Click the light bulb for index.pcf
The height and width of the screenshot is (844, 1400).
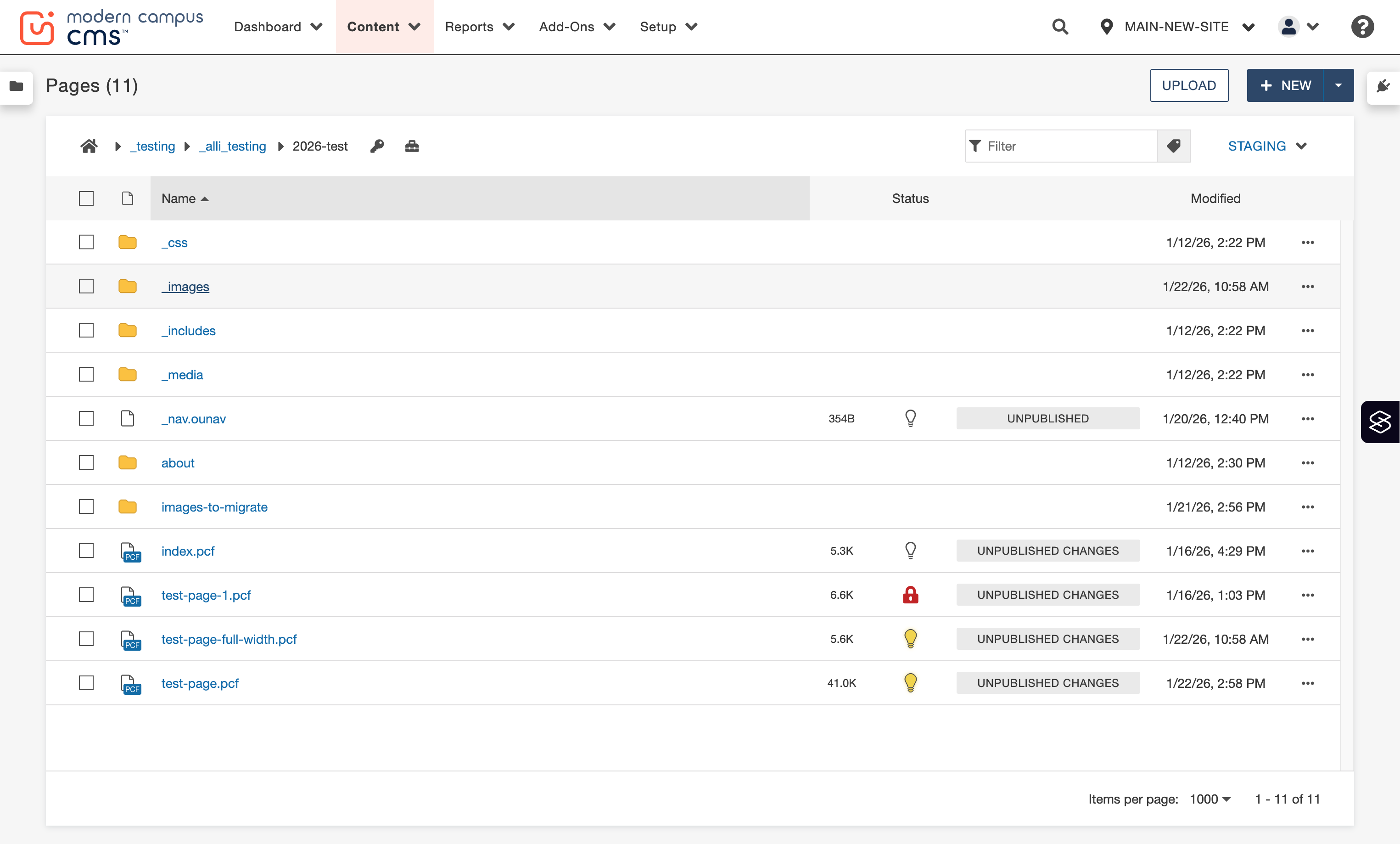pyautogui.click(x=910, y=551)
